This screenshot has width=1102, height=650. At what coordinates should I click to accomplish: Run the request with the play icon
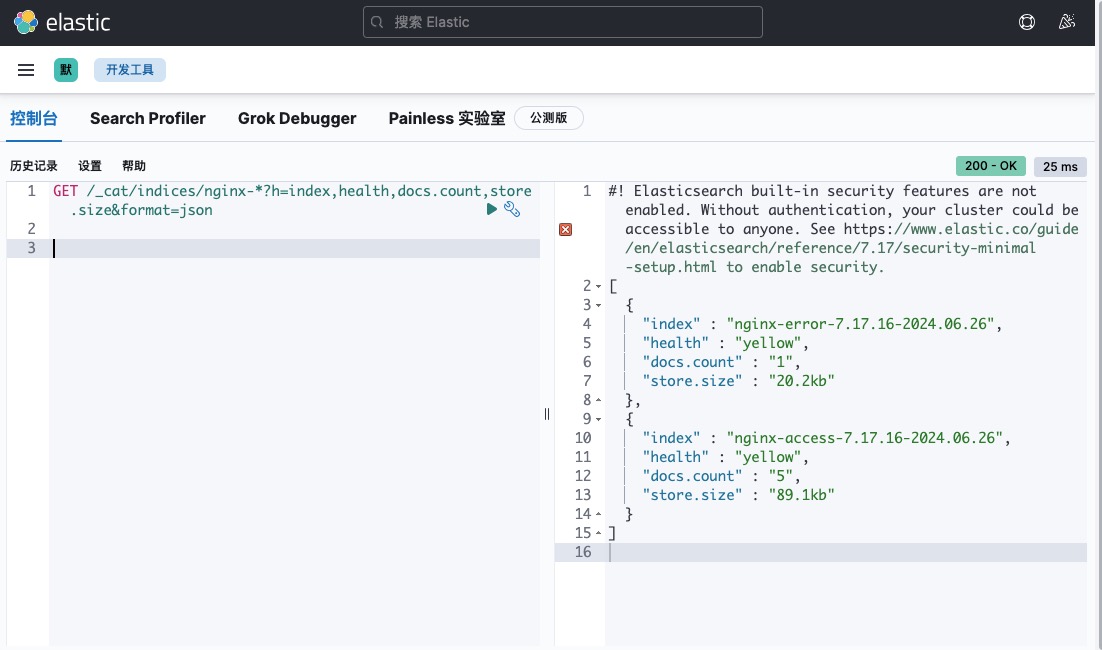click(x=491, y=209)
